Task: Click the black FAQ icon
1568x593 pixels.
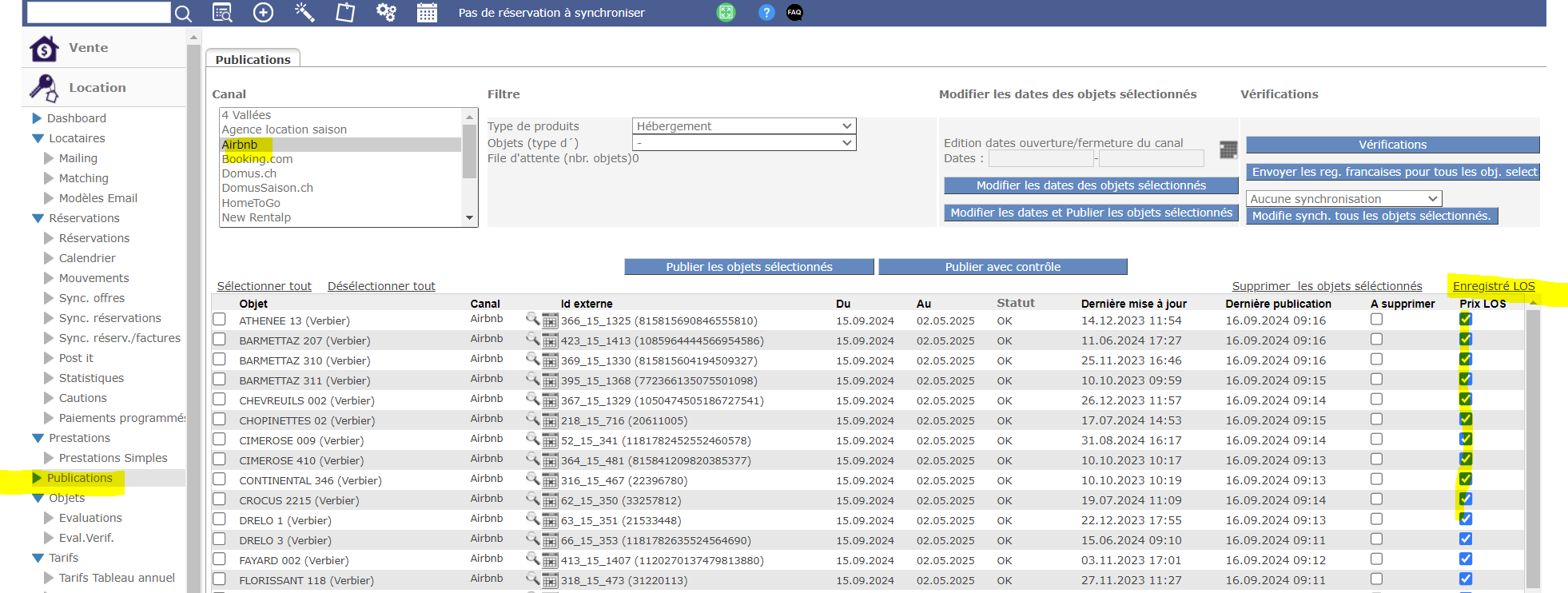Action: pyautogui.click(x=794, y=13)
